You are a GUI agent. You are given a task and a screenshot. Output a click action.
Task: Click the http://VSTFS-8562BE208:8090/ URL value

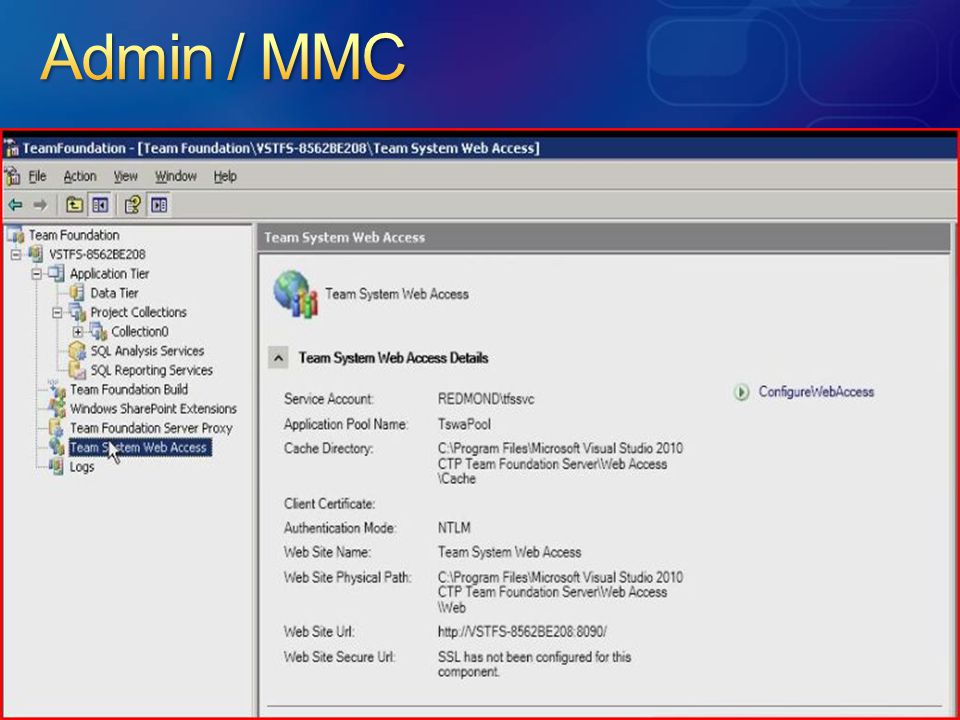[522, 632]
